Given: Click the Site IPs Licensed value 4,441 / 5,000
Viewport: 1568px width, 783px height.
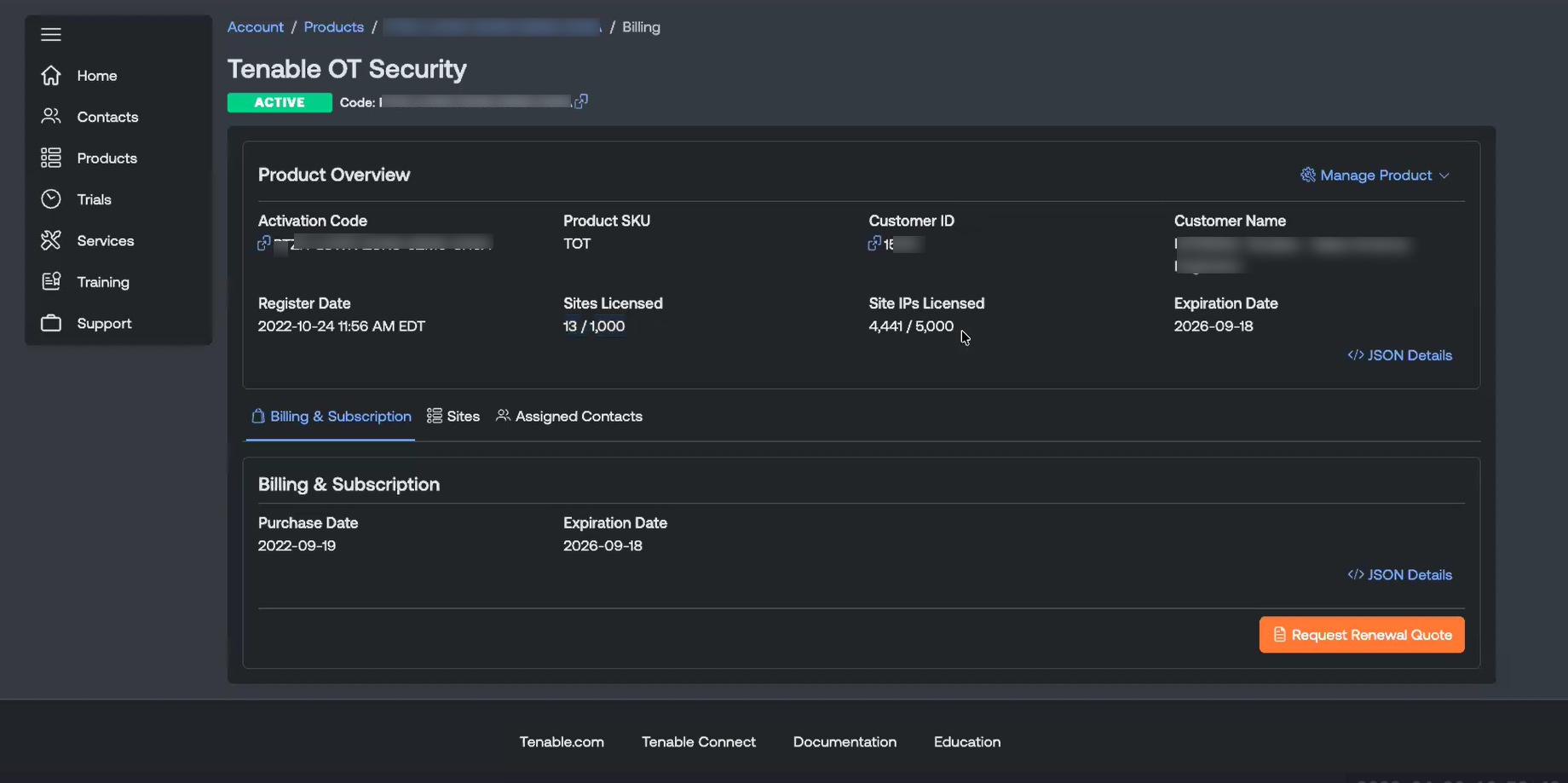Looking at the screenshot, I should (x=911, y=326).
